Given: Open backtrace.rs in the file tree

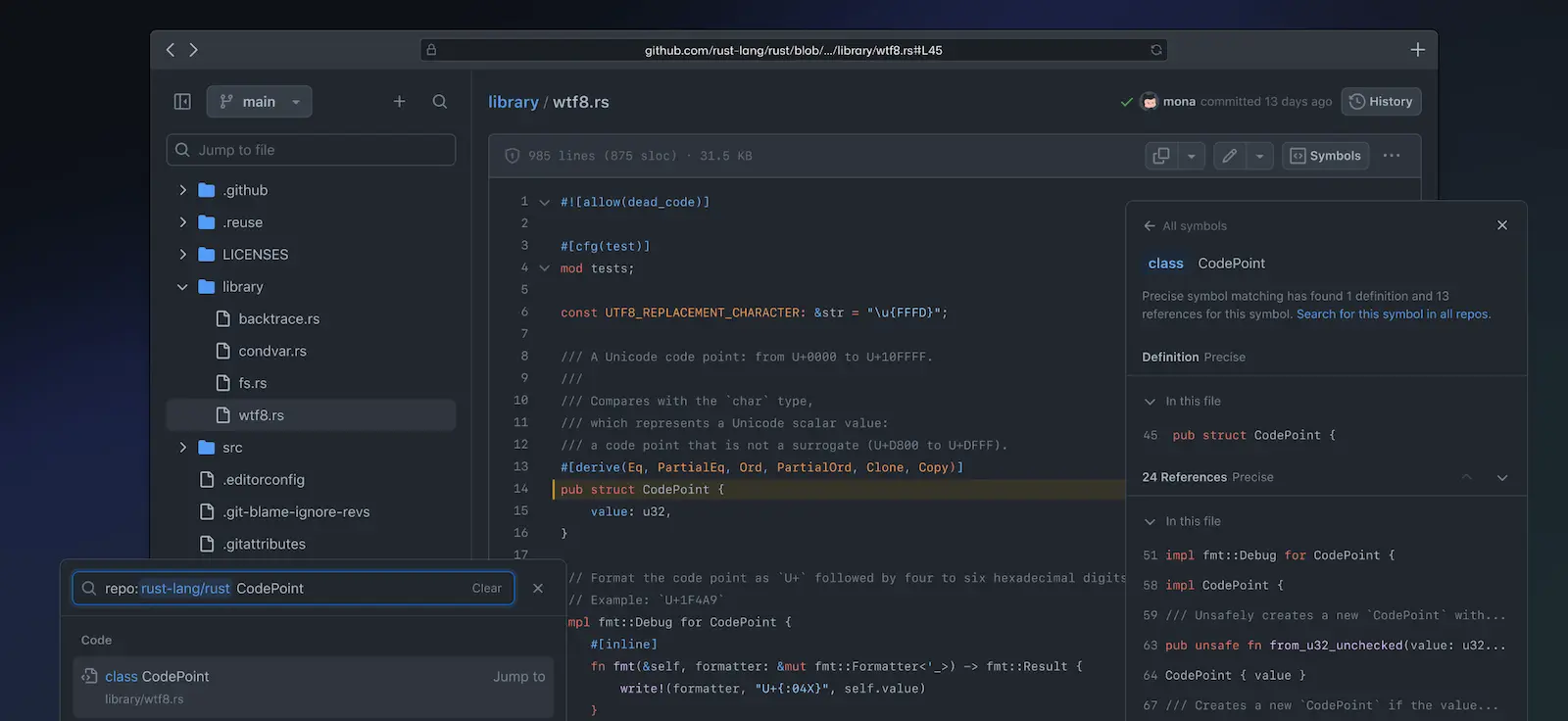Looking at the screenshot, I should 278,319.
